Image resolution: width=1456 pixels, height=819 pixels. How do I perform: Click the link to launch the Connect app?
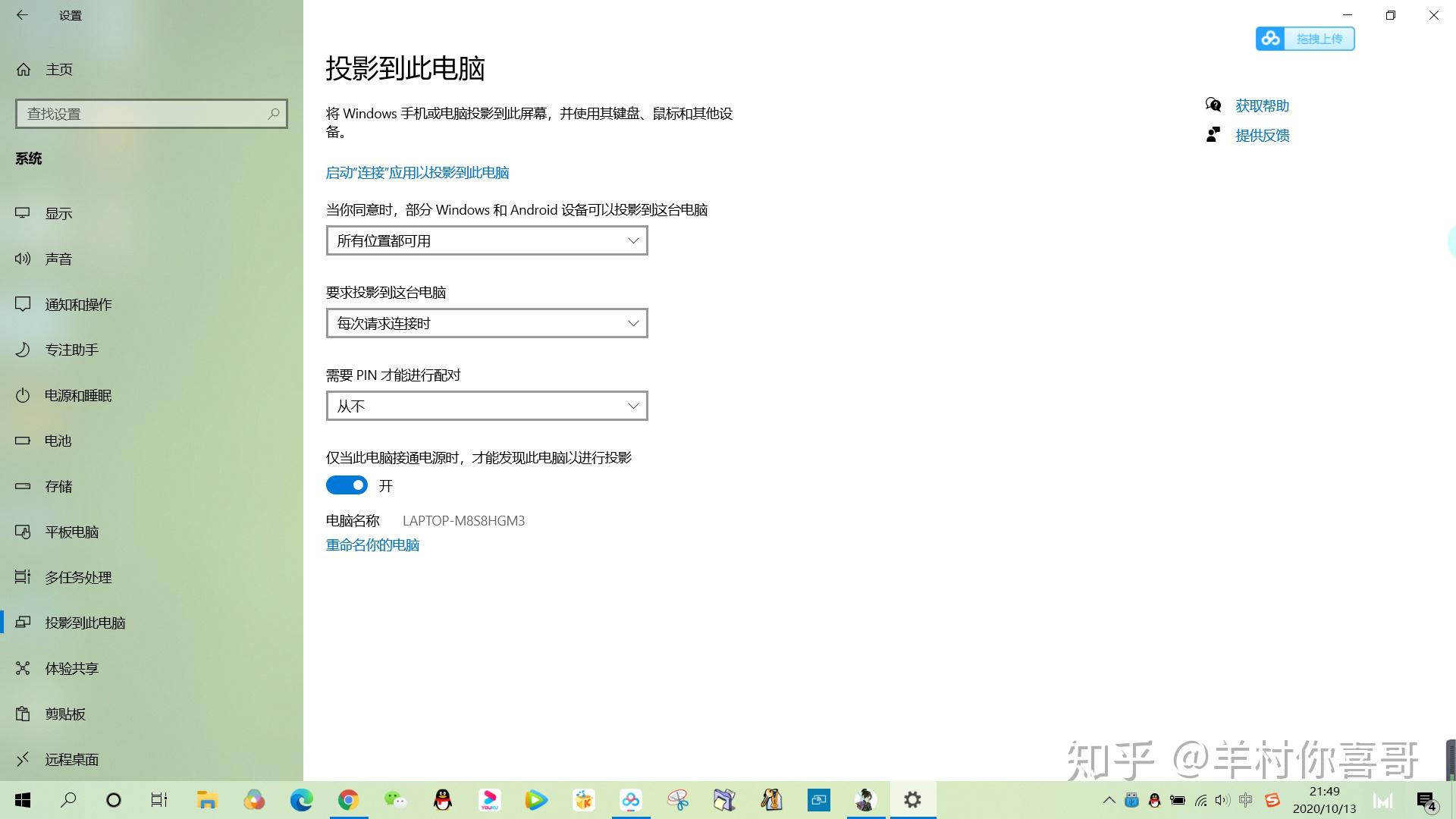coord(417,172)
